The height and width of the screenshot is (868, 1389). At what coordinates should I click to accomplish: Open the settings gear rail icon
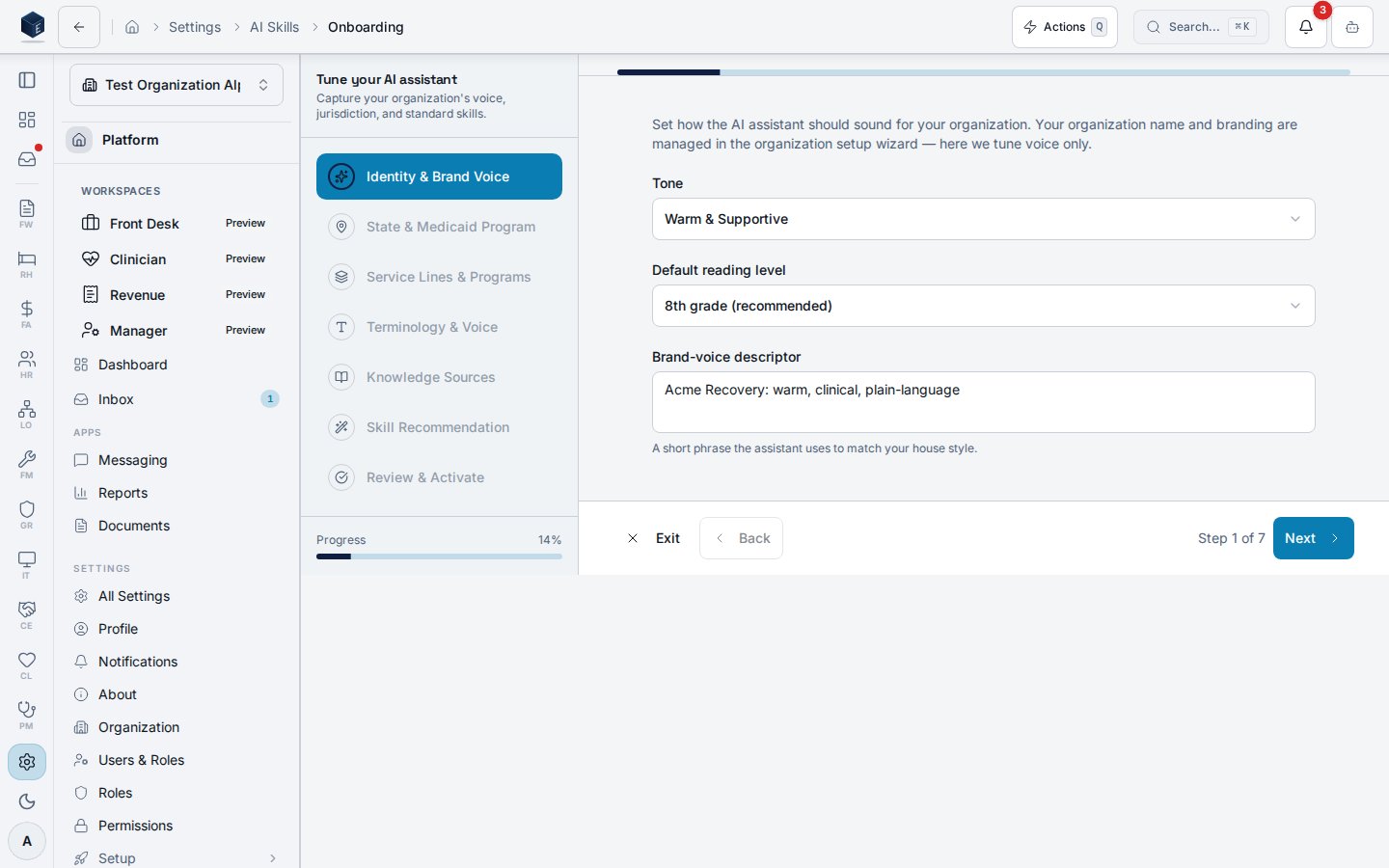pyautogui.click(x=27, y=762)
